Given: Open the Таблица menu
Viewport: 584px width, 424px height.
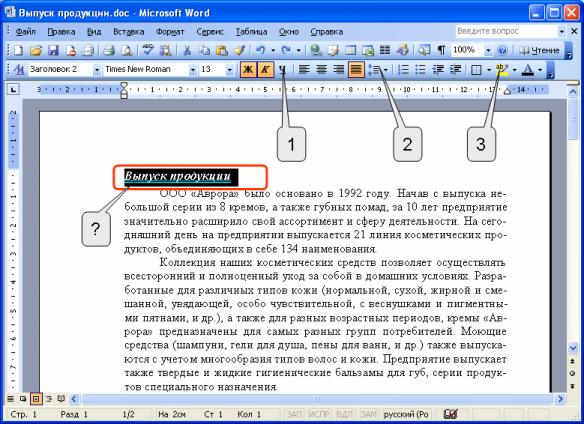Looking at the screenshot, I should tap(251, 32).
